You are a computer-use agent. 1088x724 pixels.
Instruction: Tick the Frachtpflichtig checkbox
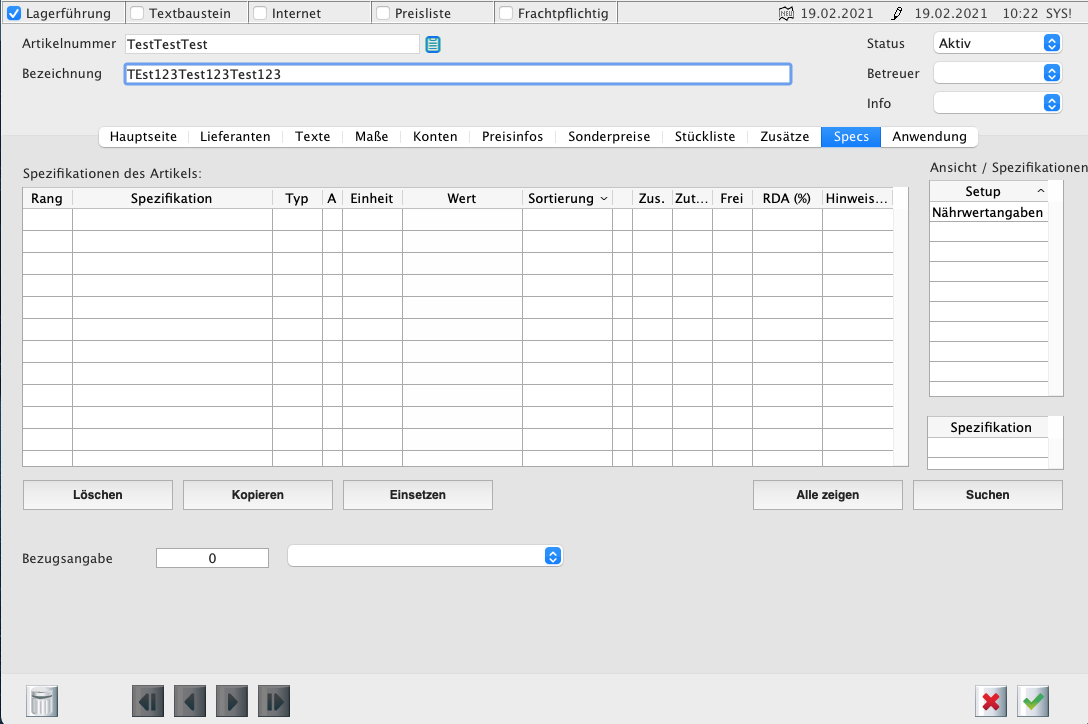pyautogui.click(x=506, y=14)
